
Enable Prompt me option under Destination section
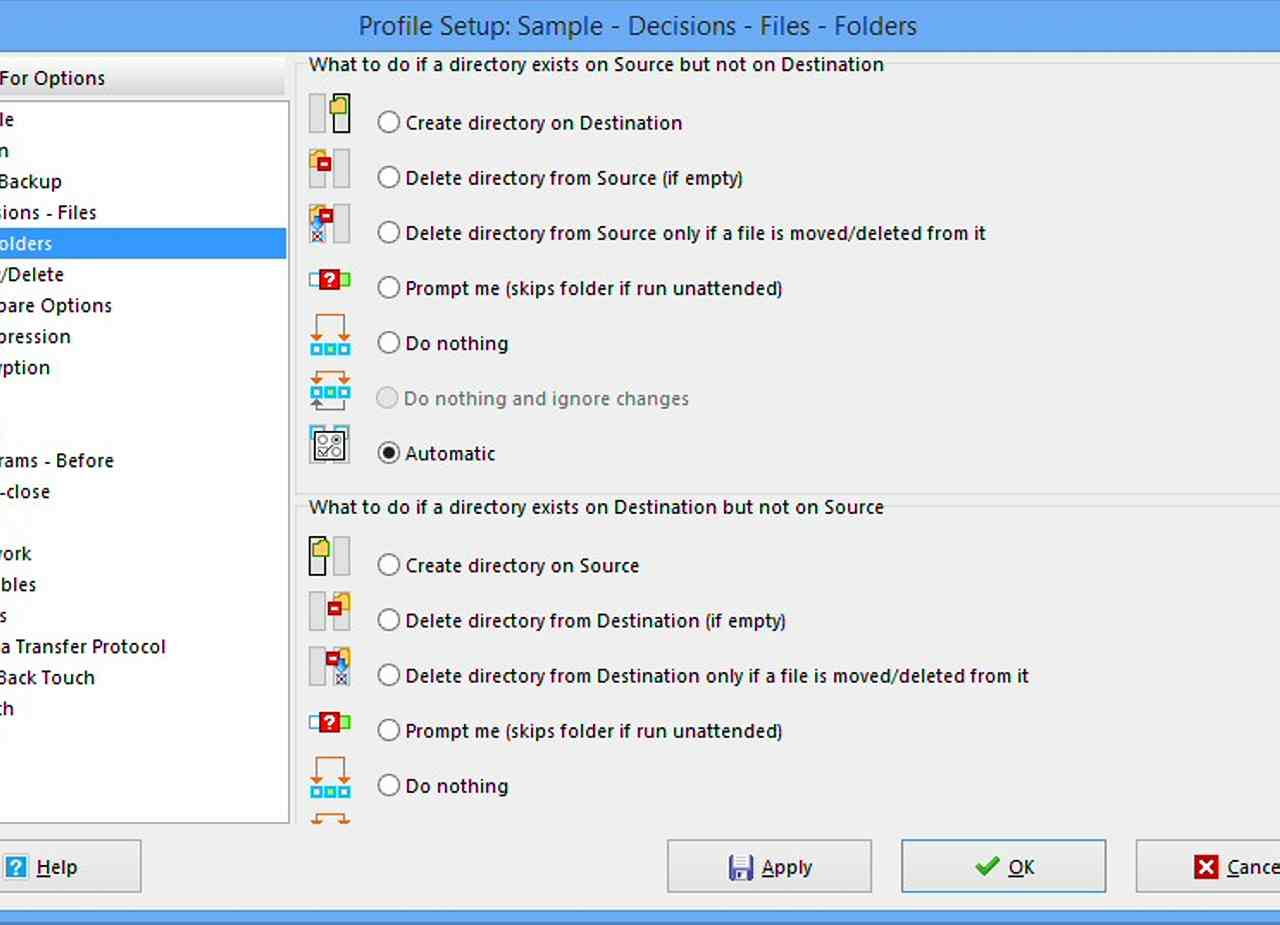click(x=388, y=731)
